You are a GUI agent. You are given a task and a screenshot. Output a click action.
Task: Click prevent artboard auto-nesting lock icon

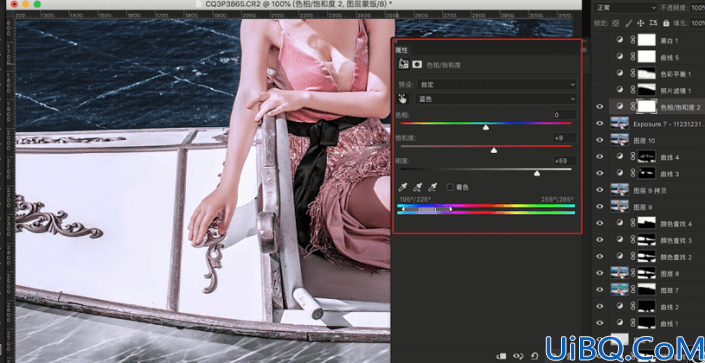(653, 23)
